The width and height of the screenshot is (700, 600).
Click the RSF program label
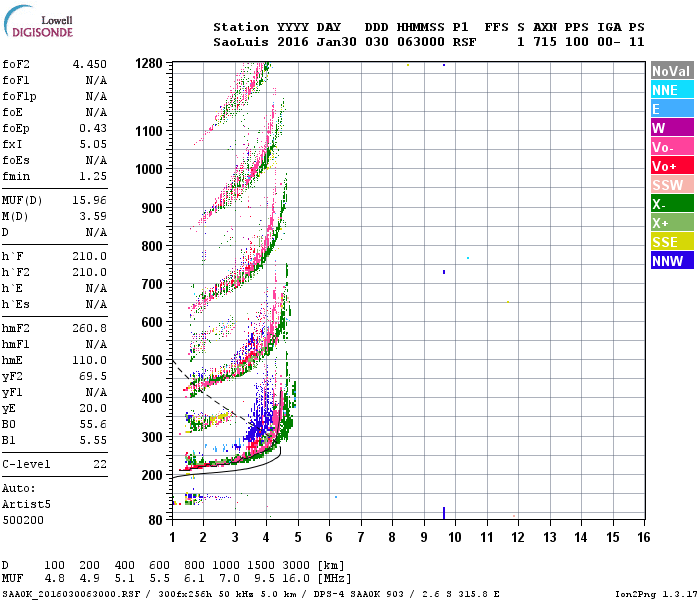tap(464, 42)
